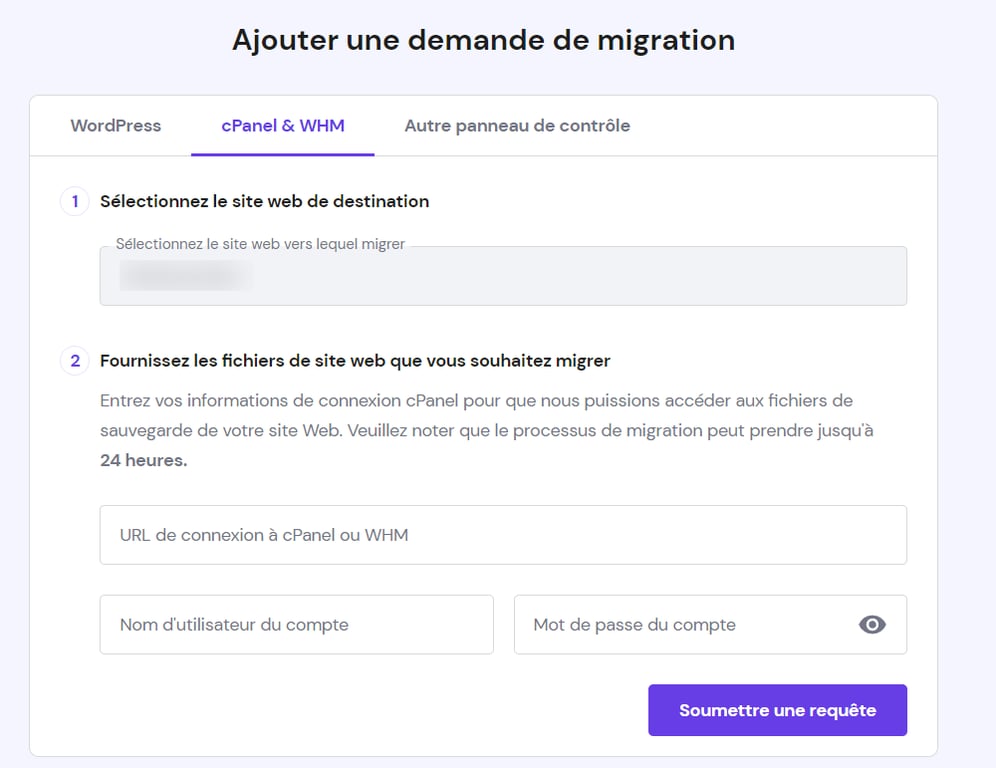Open the Autre panneau de contrôle tab

tap(516, 125)
